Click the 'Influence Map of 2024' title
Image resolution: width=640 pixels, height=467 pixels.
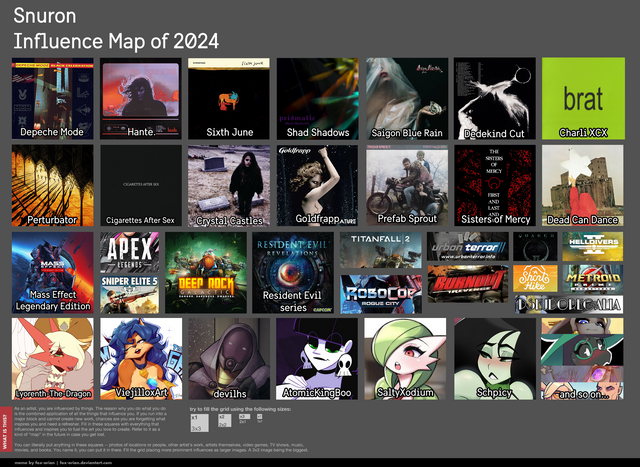116,41
